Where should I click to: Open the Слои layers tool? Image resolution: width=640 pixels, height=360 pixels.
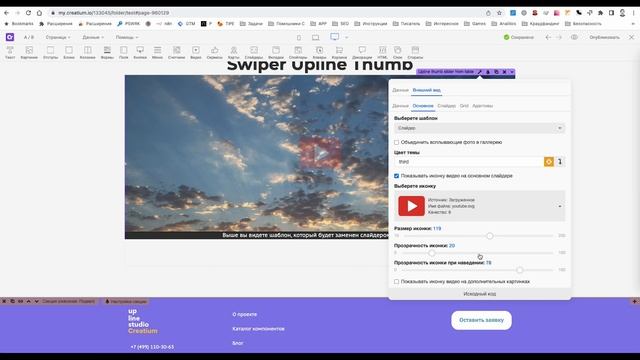(x=397, y=53)
